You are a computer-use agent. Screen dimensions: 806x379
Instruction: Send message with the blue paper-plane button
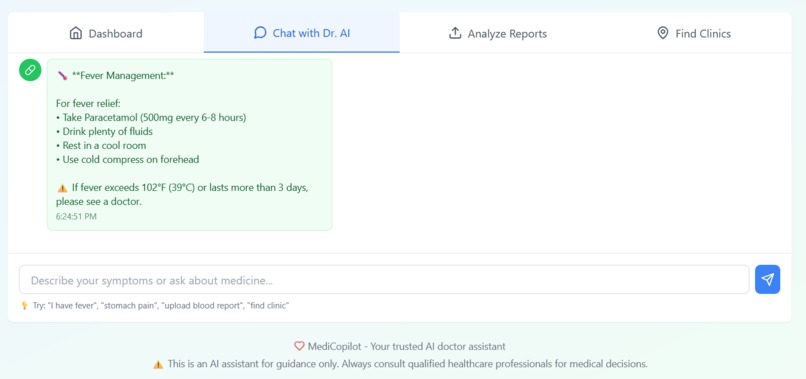[767, 279]
